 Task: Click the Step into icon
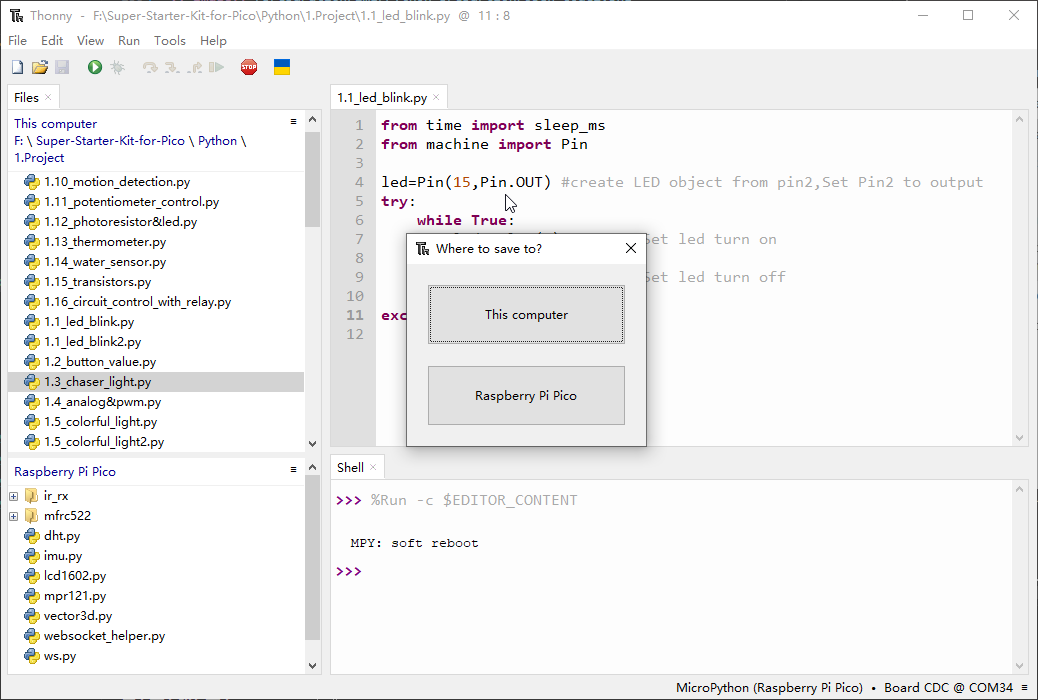tap(172, 67)
